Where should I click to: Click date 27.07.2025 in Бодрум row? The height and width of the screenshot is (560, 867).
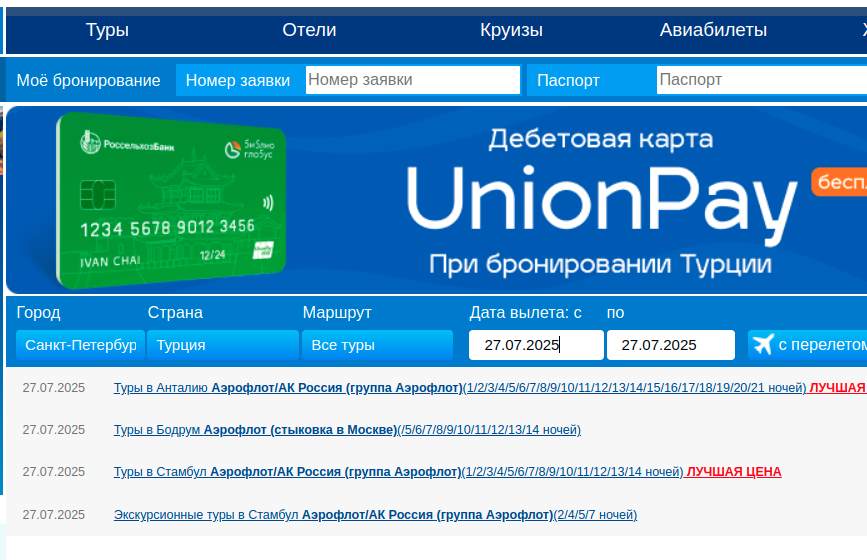pos(54,430)
